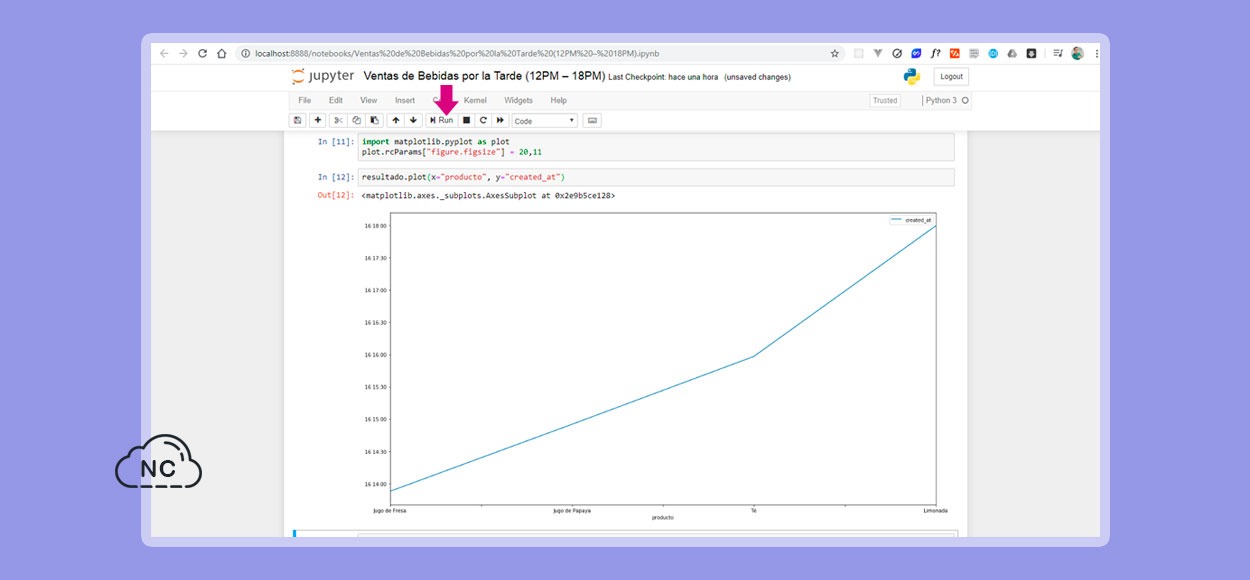Restart the kernel with the circular arrow icon
Screen dimensions: 1250x580
(x=483, y=120)
